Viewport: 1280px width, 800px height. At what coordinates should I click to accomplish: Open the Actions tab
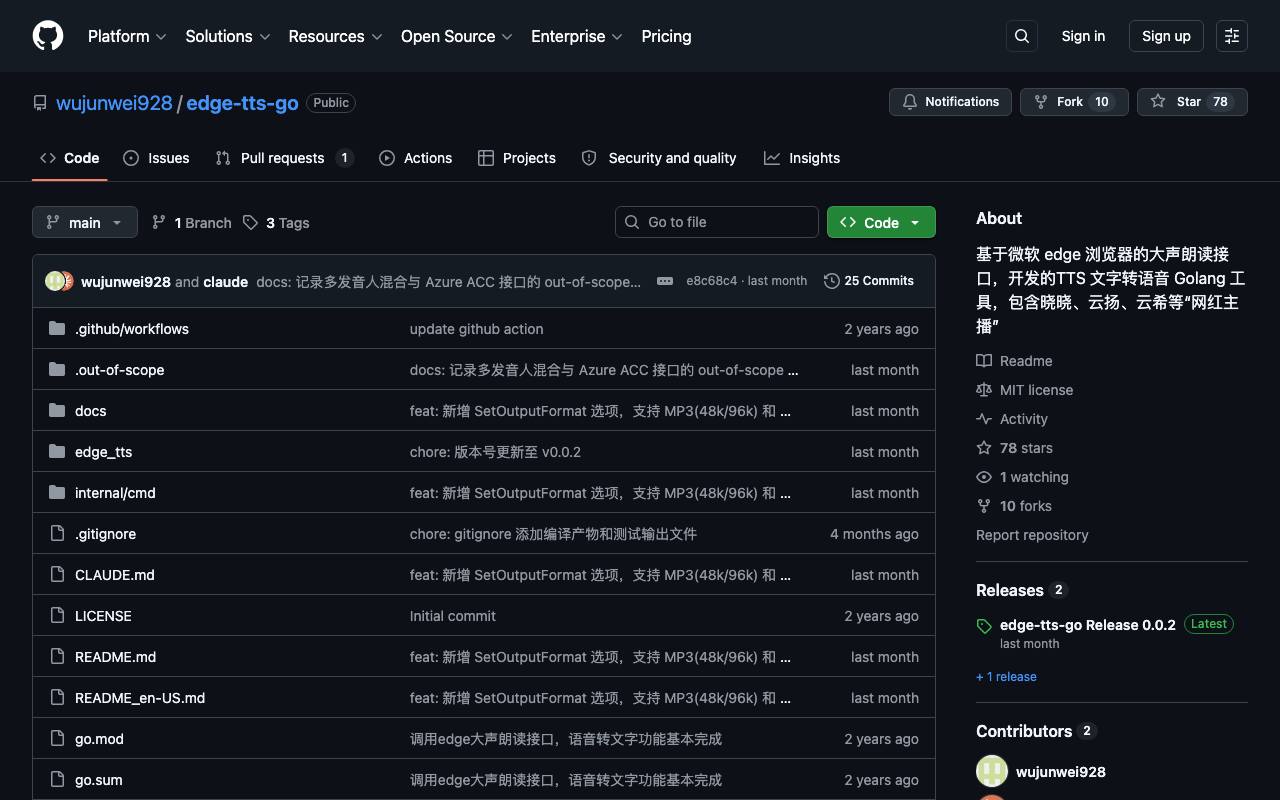coord(415,158)
